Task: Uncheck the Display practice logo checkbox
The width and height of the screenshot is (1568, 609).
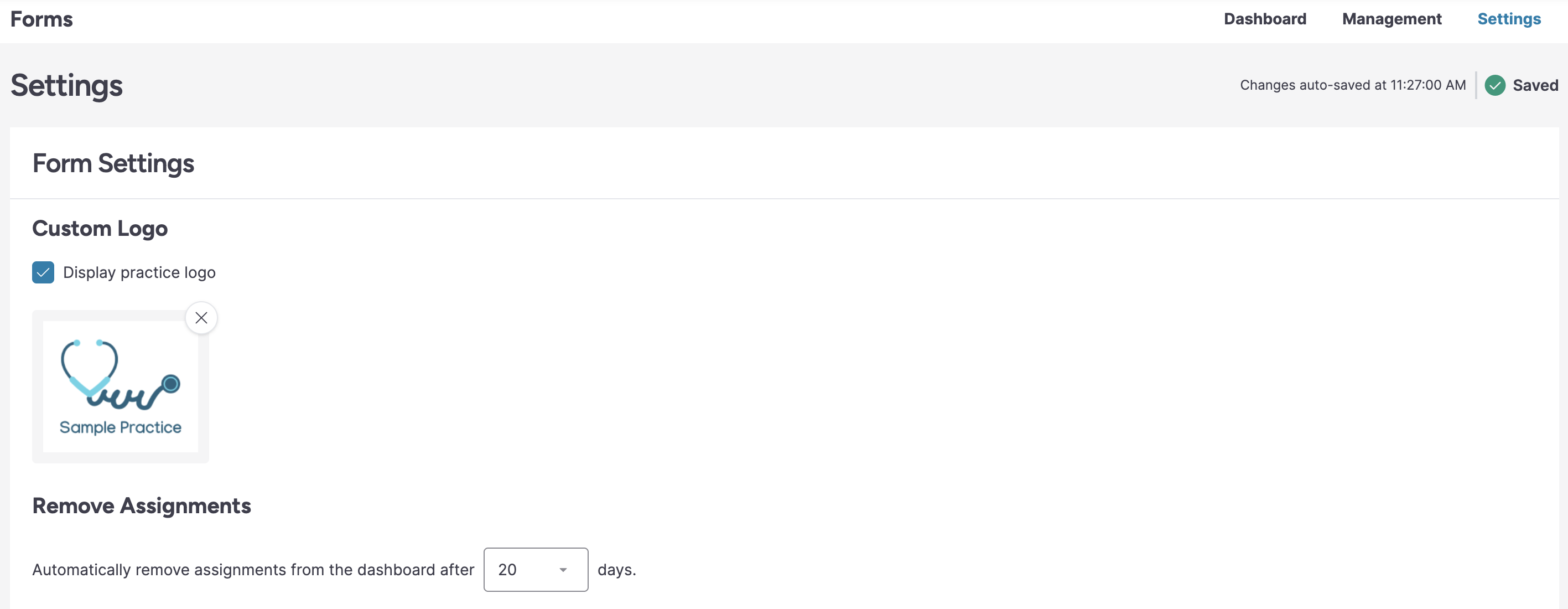Action: [x=43, y=273]
